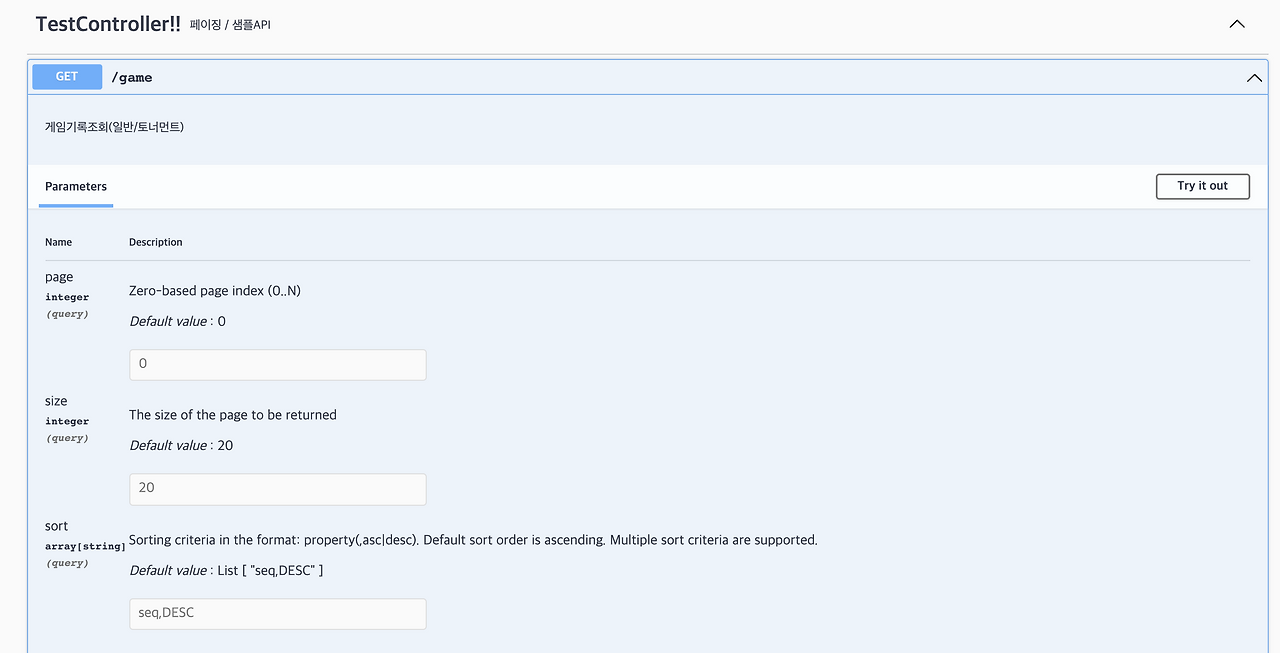Click the Name column header
Image resolution: width=1280 pixels, height=653 pixels.
pos(58,241)
